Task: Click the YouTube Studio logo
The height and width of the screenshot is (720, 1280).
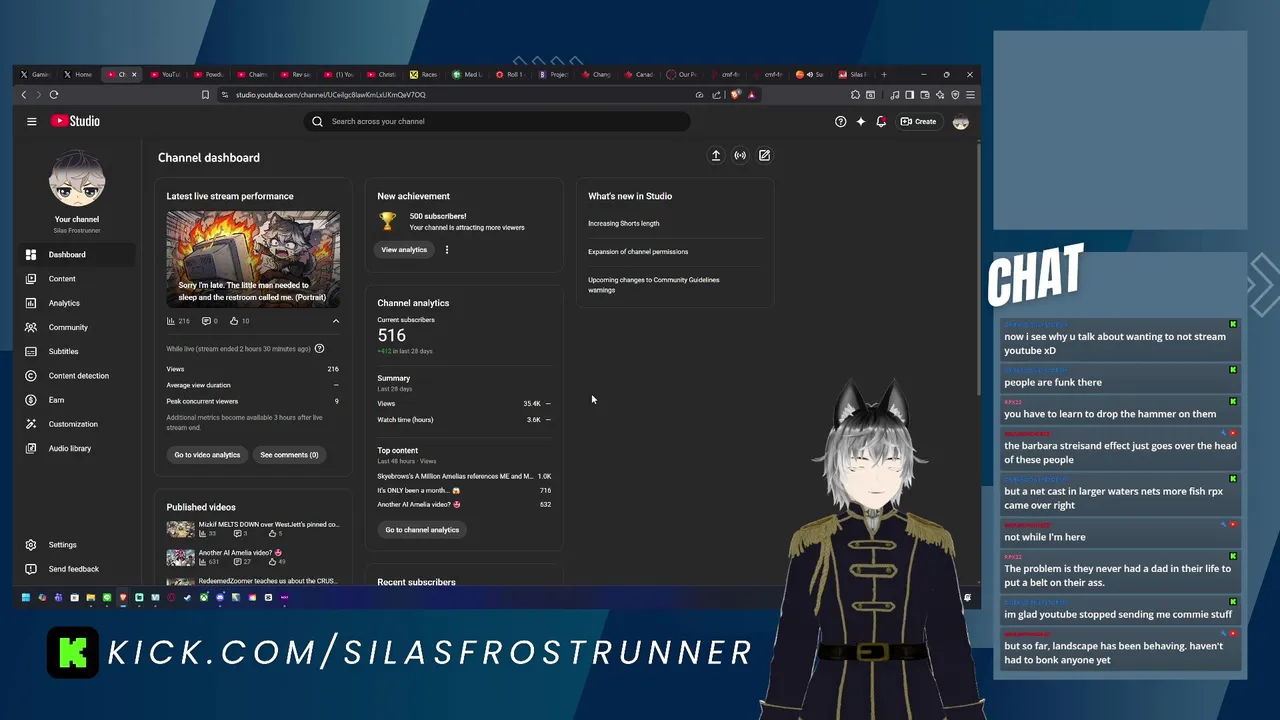Action: pyautogui.click(x=76, y=121)
